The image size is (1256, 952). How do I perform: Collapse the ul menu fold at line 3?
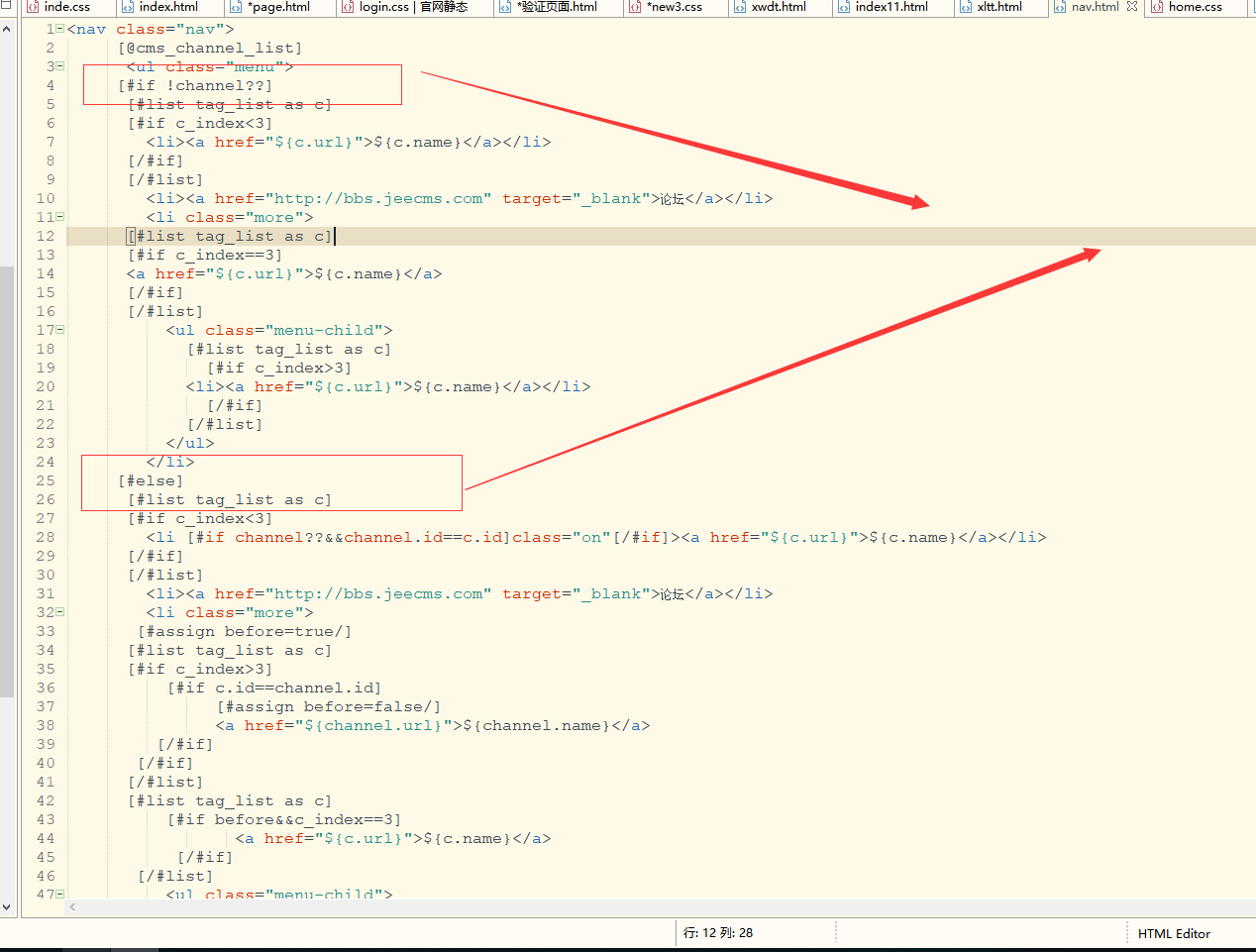(x=60, y=66)
